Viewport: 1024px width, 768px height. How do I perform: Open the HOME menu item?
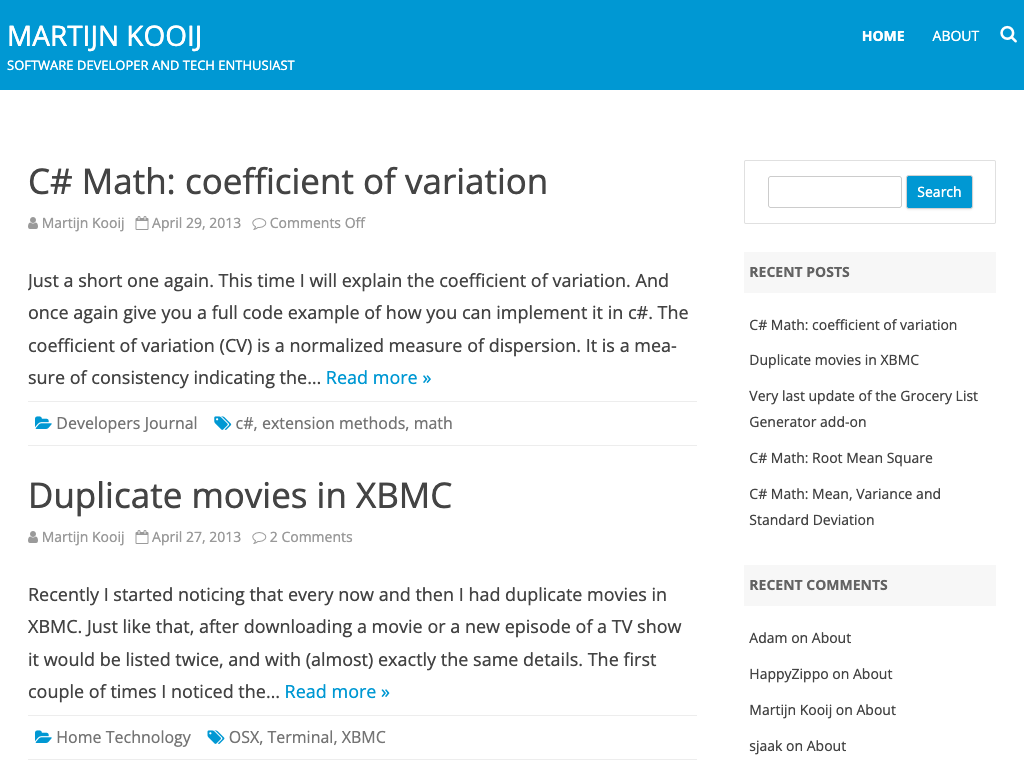point(883,36)
